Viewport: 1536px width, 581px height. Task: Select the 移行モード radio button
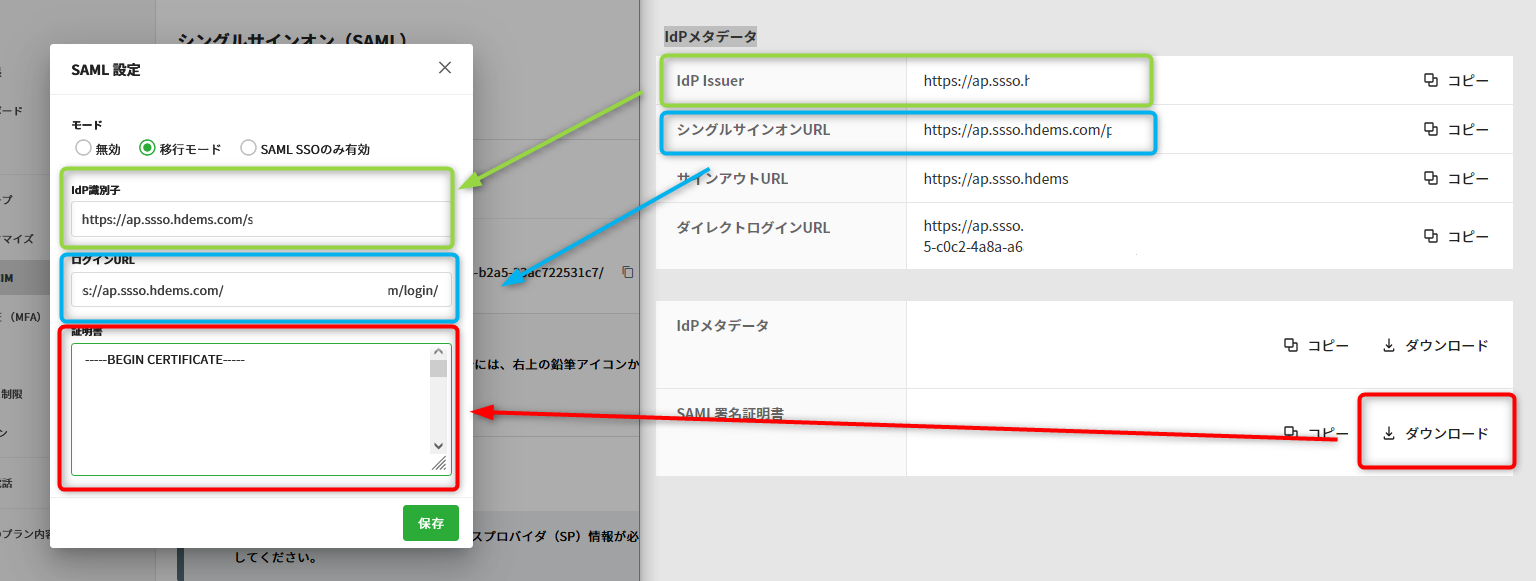[x=148, y=148]
